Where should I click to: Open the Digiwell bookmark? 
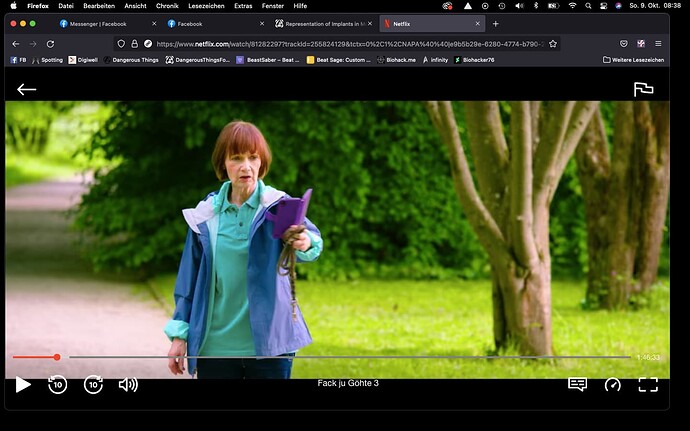click(83, 60)
